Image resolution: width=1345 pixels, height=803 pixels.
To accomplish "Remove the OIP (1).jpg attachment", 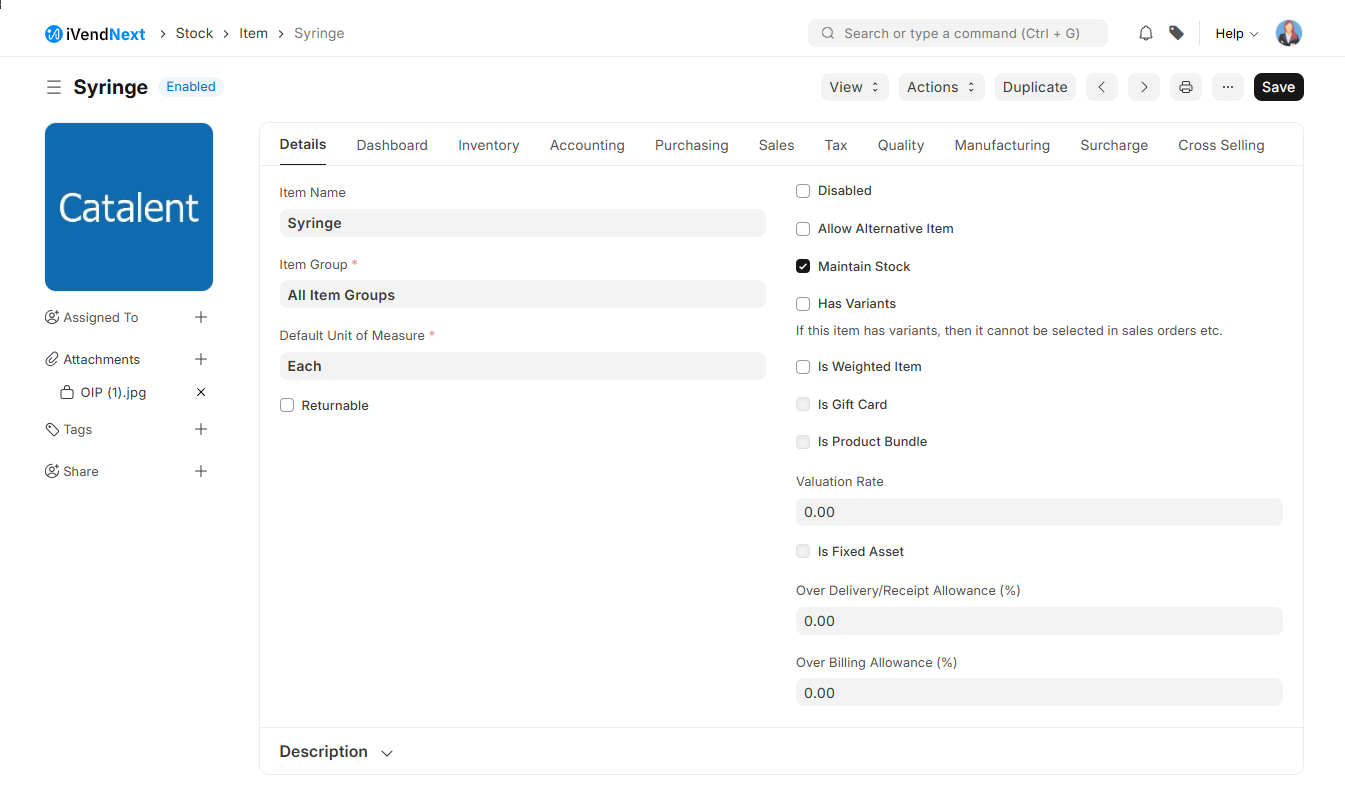I will coord(201,392).
